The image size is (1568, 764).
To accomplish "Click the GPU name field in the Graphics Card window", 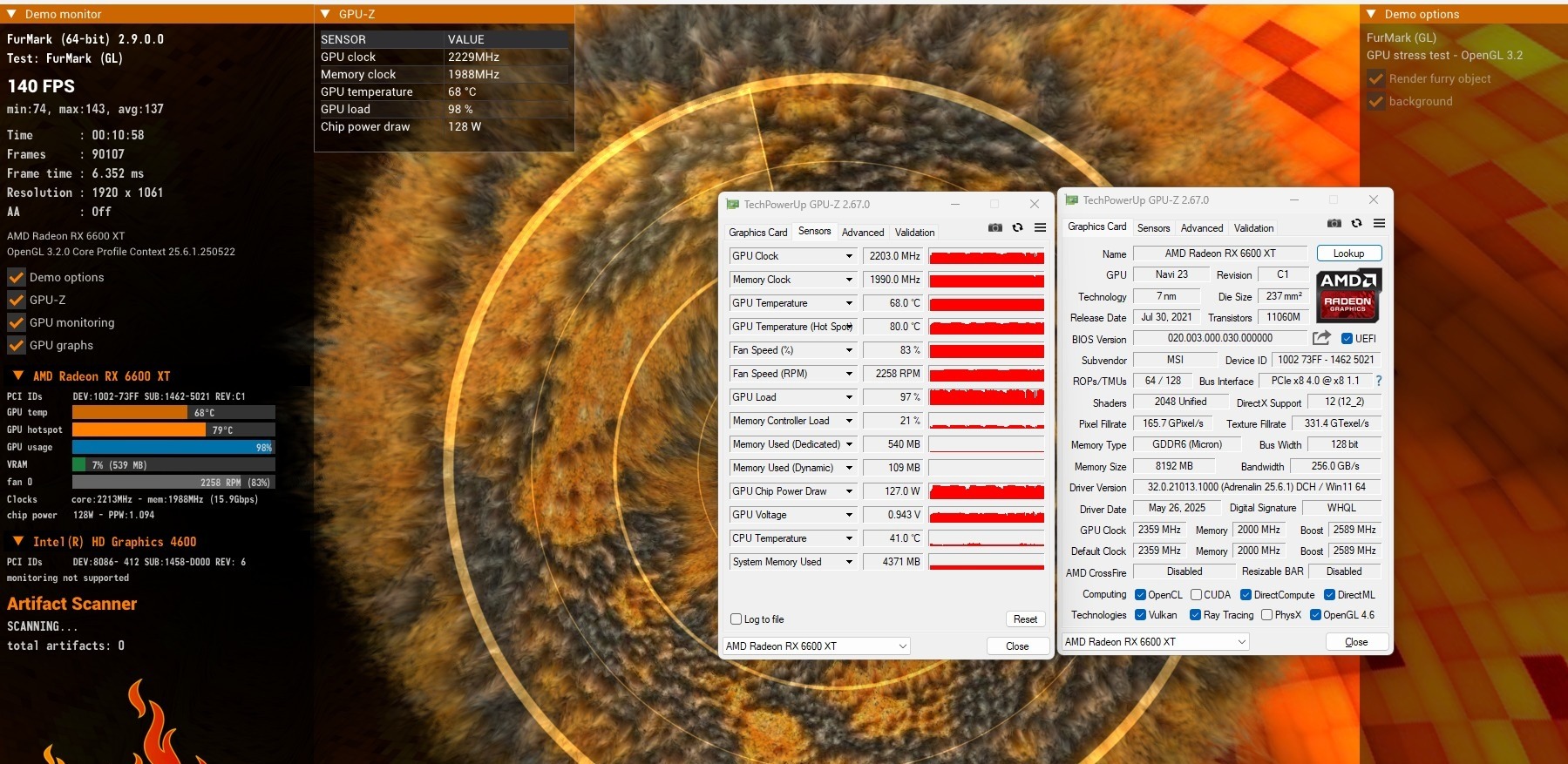I will tap(1219, 254).
